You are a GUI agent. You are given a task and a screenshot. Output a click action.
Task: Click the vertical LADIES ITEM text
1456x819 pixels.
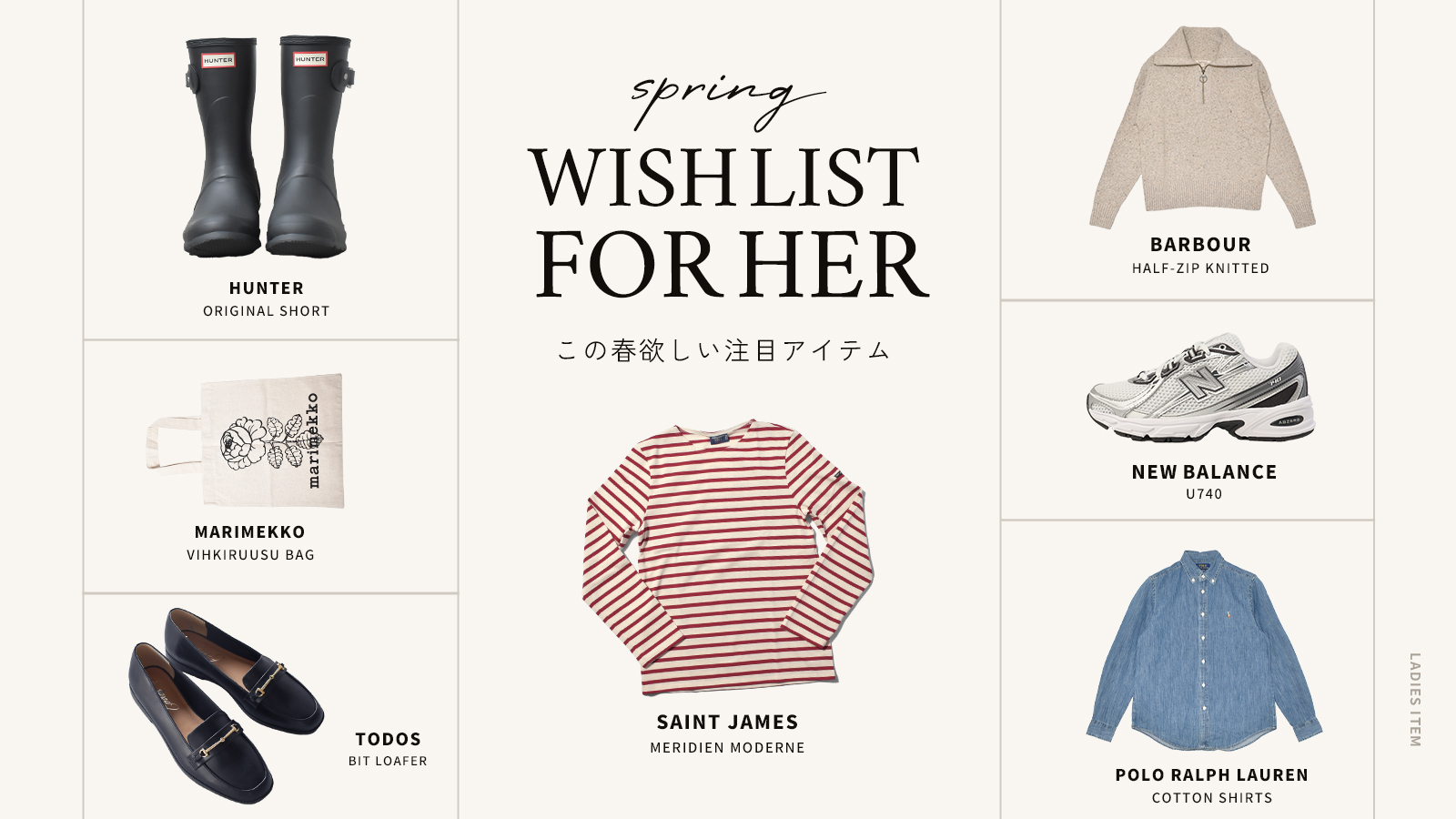1415,700
